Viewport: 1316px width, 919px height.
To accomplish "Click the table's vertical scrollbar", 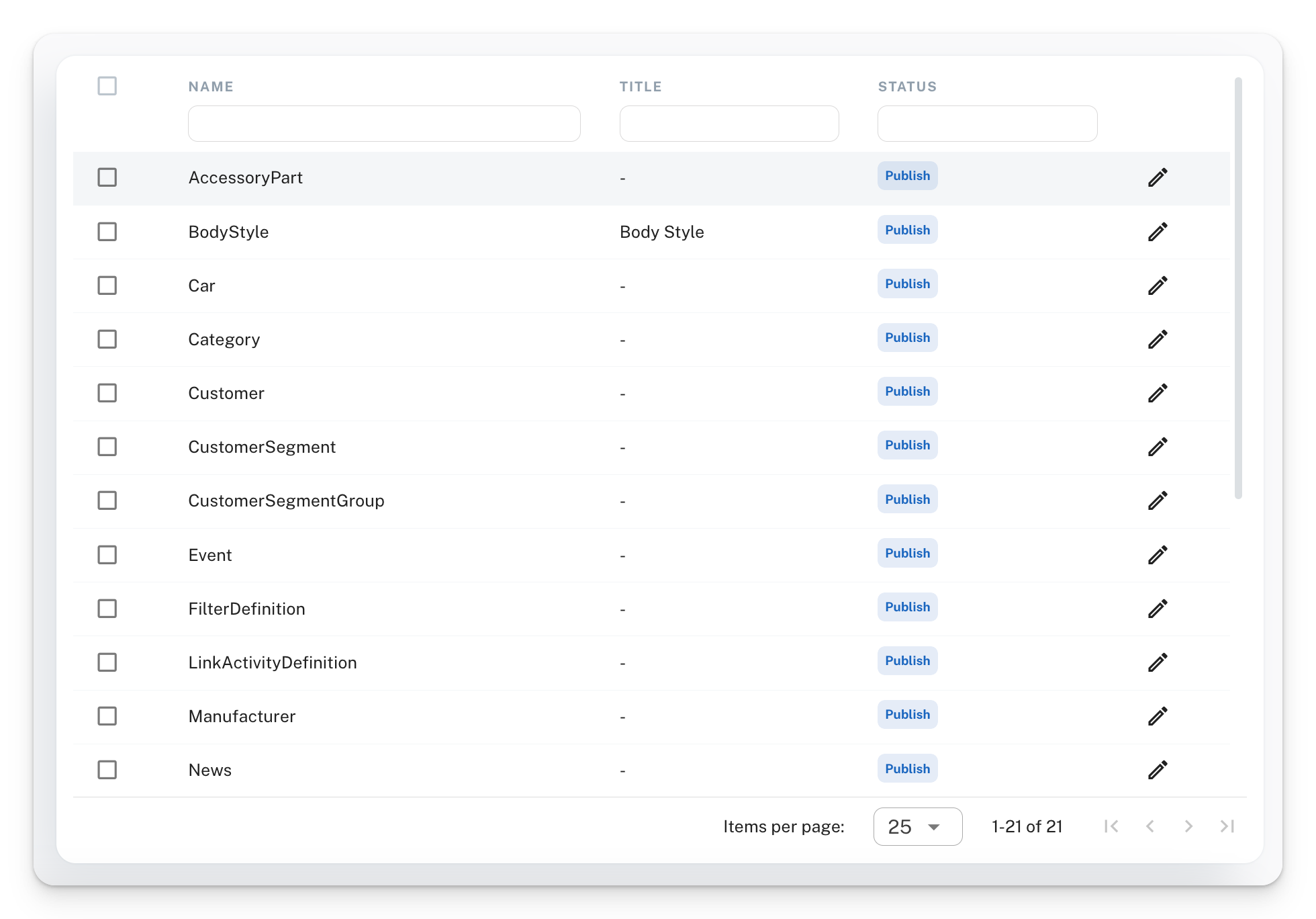I will point(1238,289).
